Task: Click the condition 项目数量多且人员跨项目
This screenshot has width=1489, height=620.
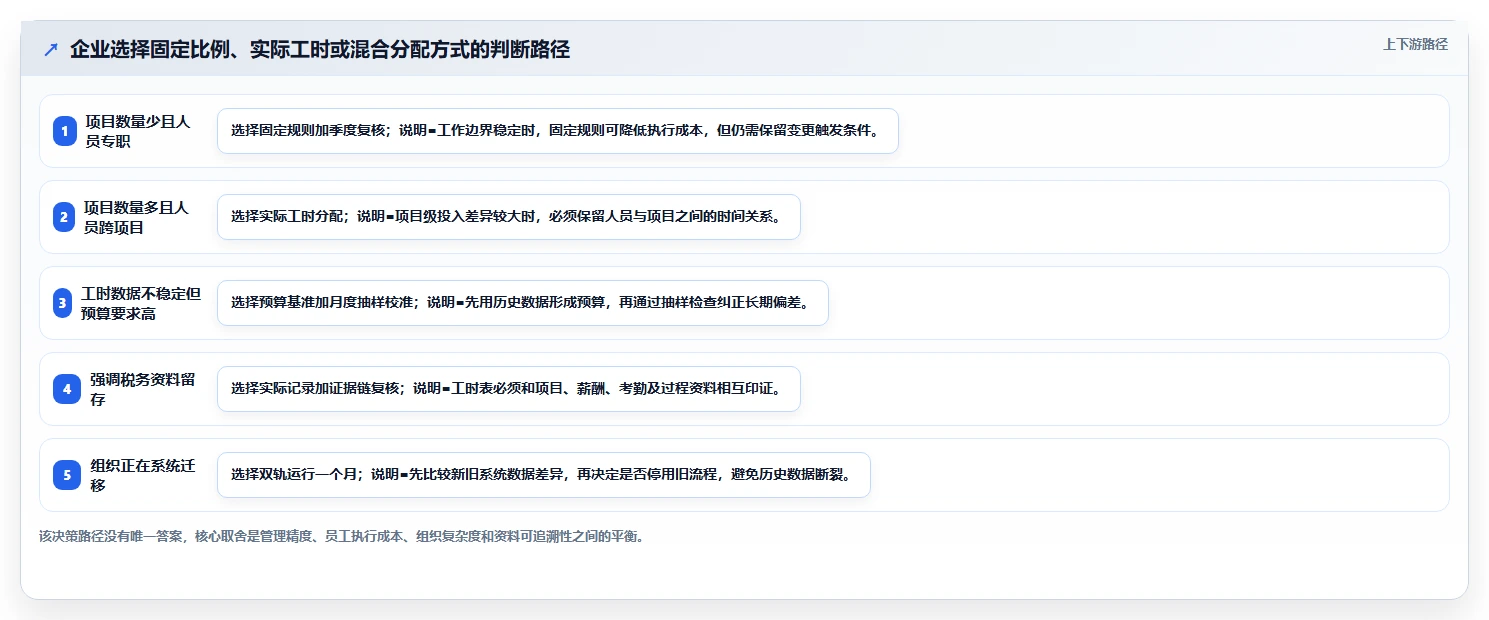Action: 136,217
